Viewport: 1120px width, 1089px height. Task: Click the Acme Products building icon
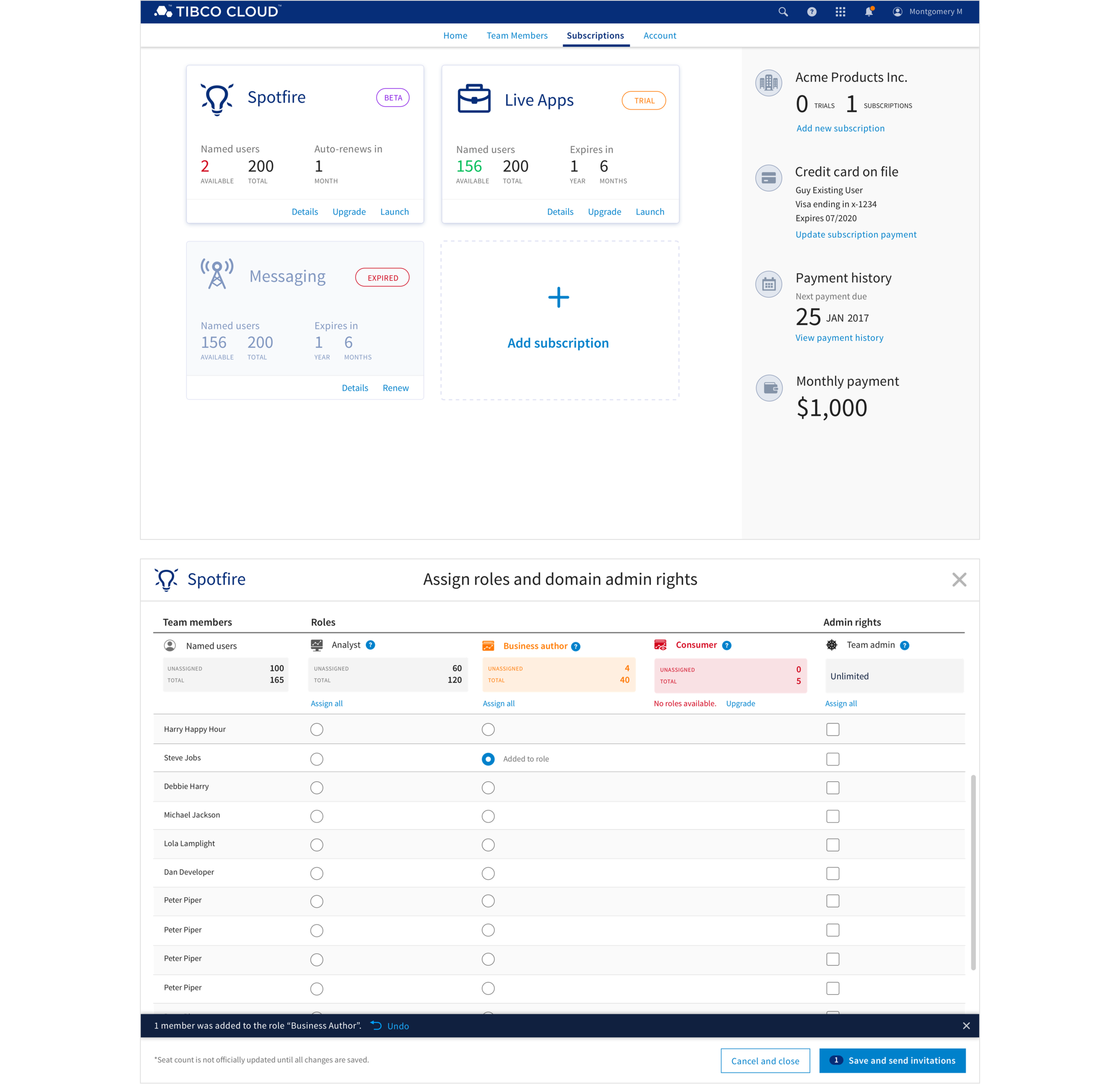pyautogui.click(x=768, y=83)
